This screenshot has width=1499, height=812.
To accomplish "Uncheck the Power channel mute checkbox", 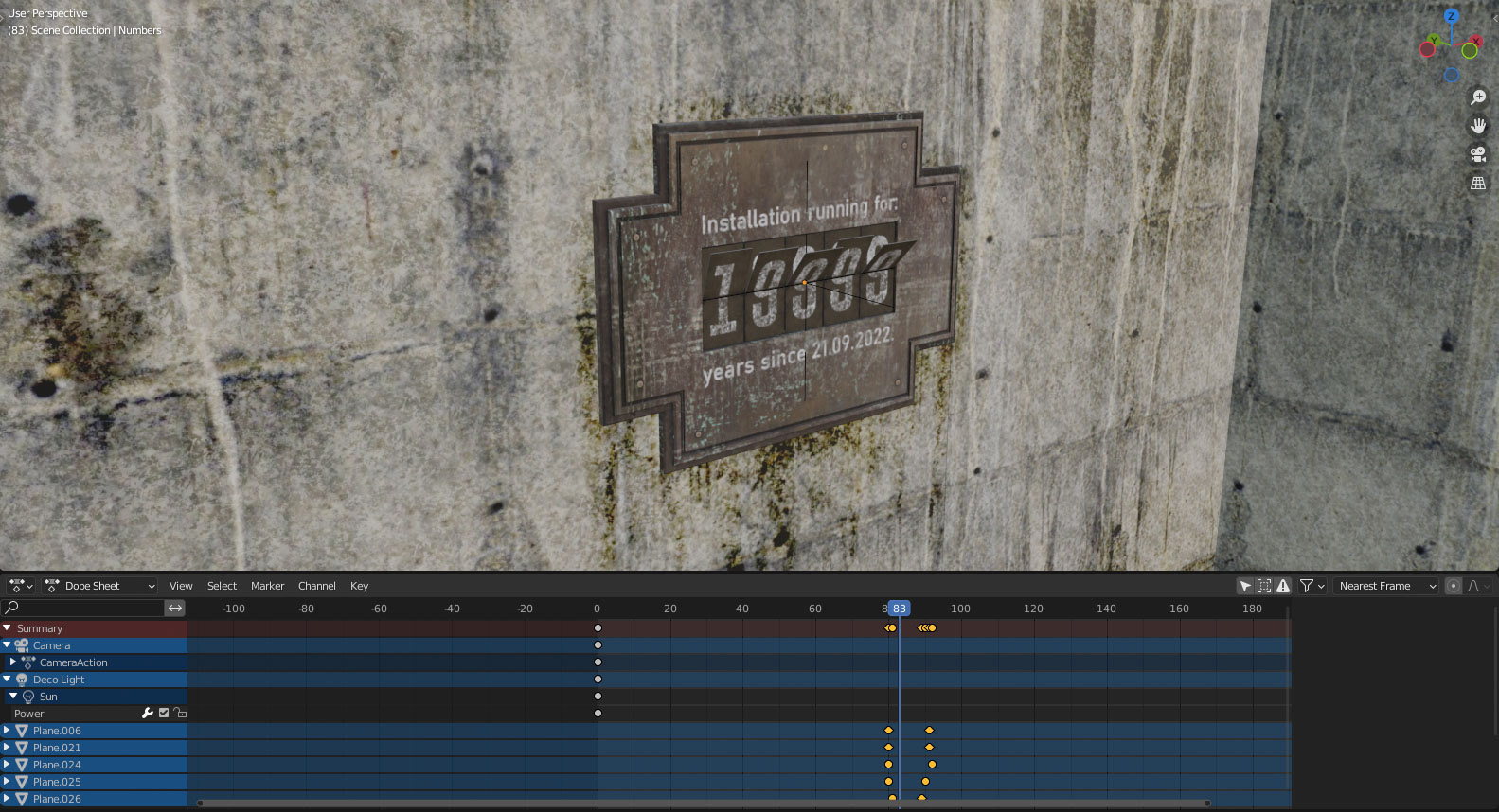I will pyautogui.click(x=164, y=714).
